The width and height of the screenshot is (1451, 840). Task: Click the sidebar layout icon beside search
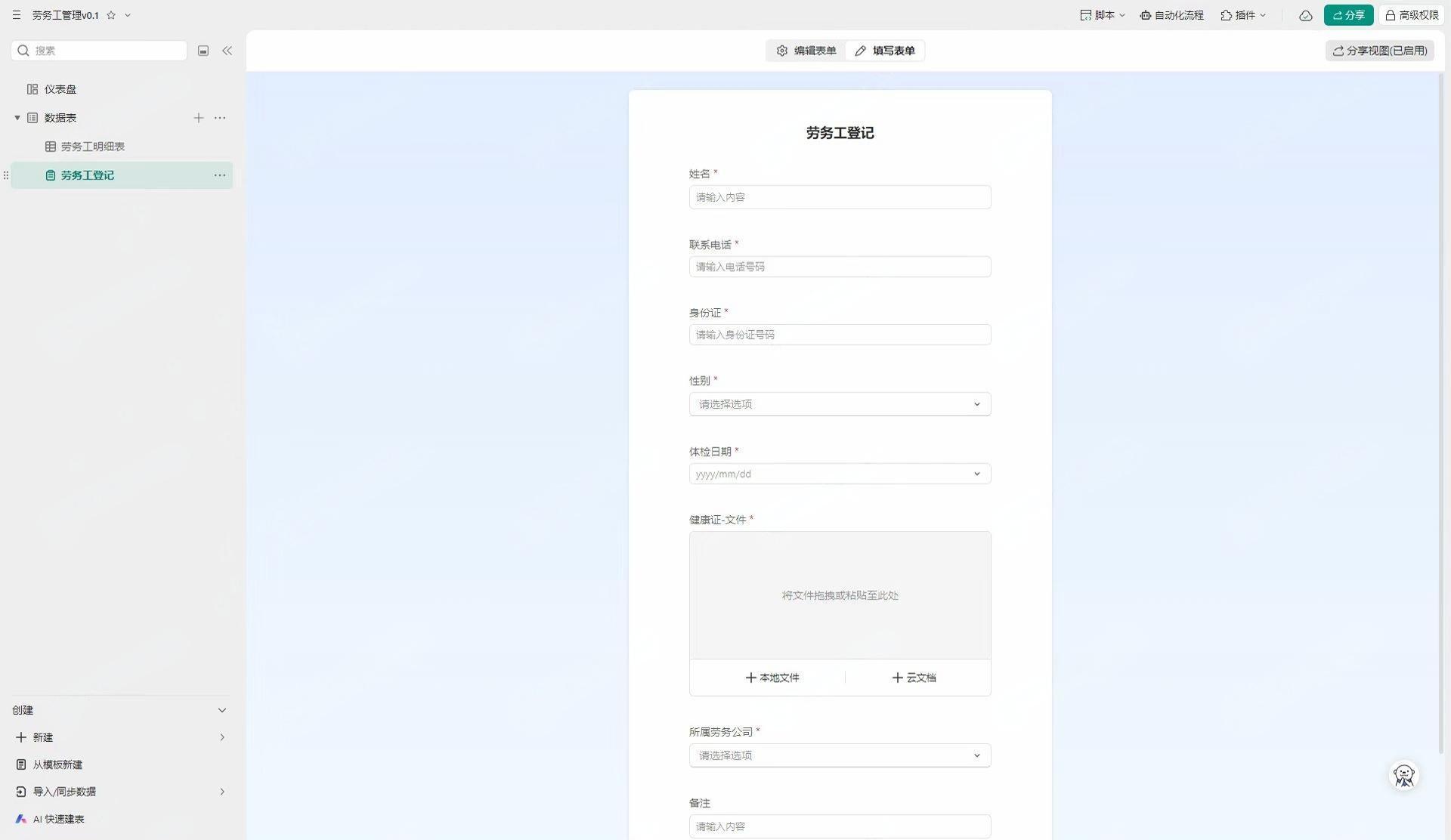[203, 51]
